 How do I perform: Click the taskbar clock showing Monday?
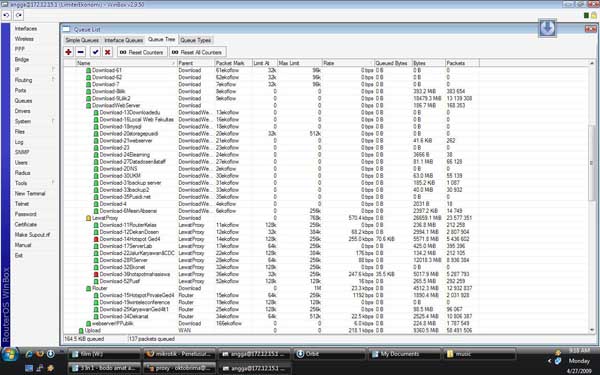coord(579,361)
